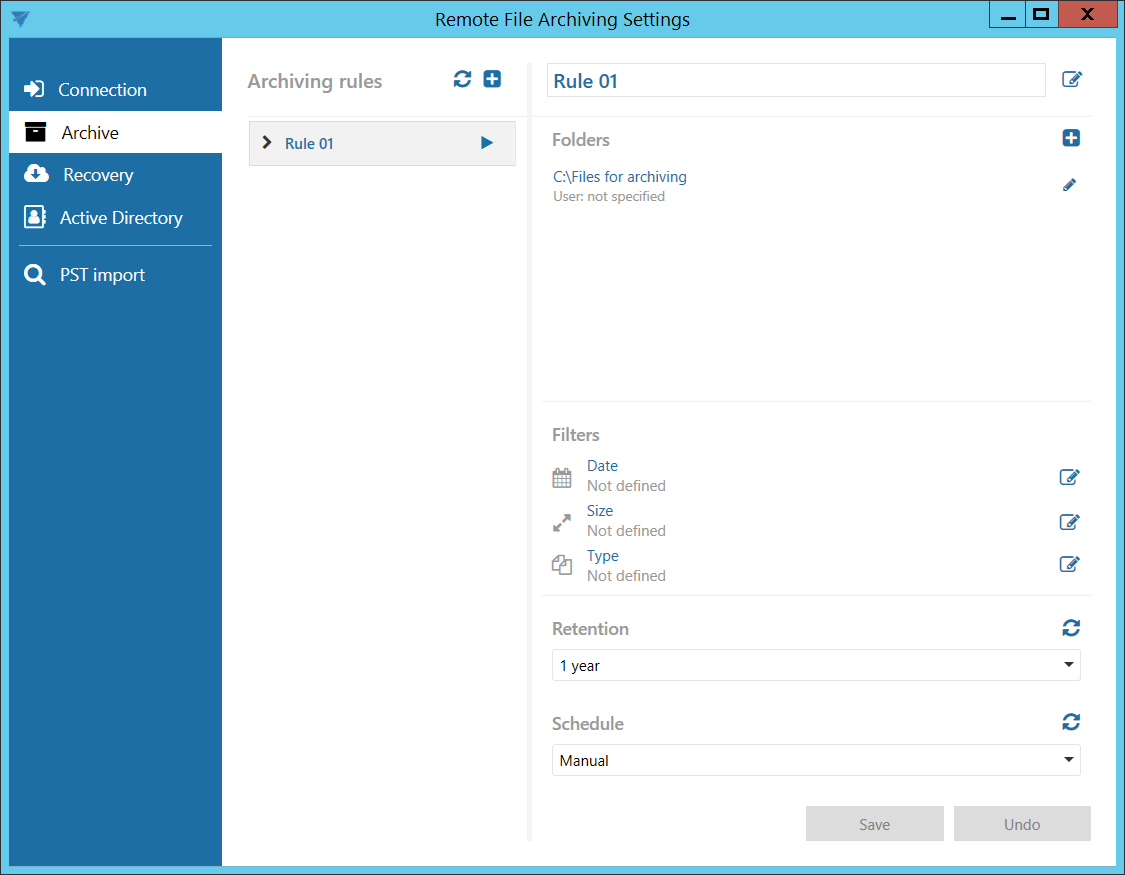
Task: Click into the Rule 01 name field
Action: tap(795, 81)
